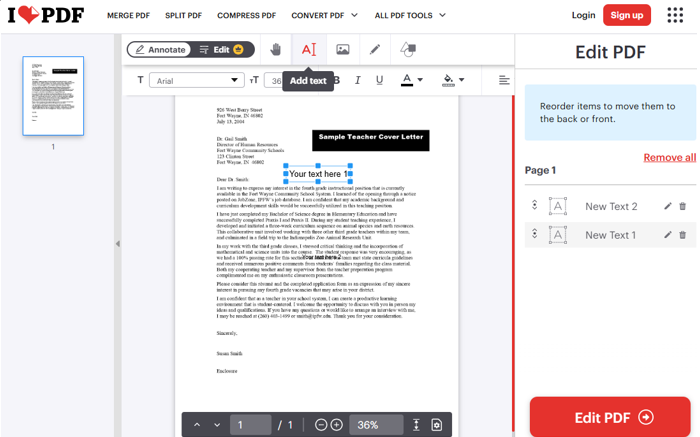
Task: Click the red Edit PDF button
Action: click(610, 417)
